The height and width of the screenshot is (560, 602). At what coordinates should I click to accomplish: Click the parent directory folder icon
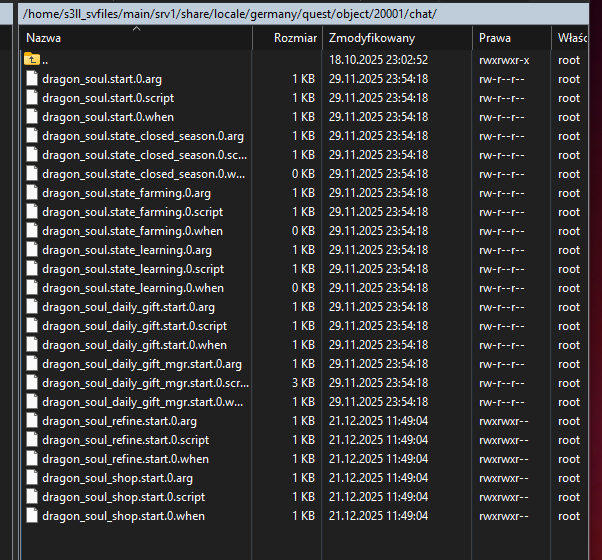[x=32, y=60]
